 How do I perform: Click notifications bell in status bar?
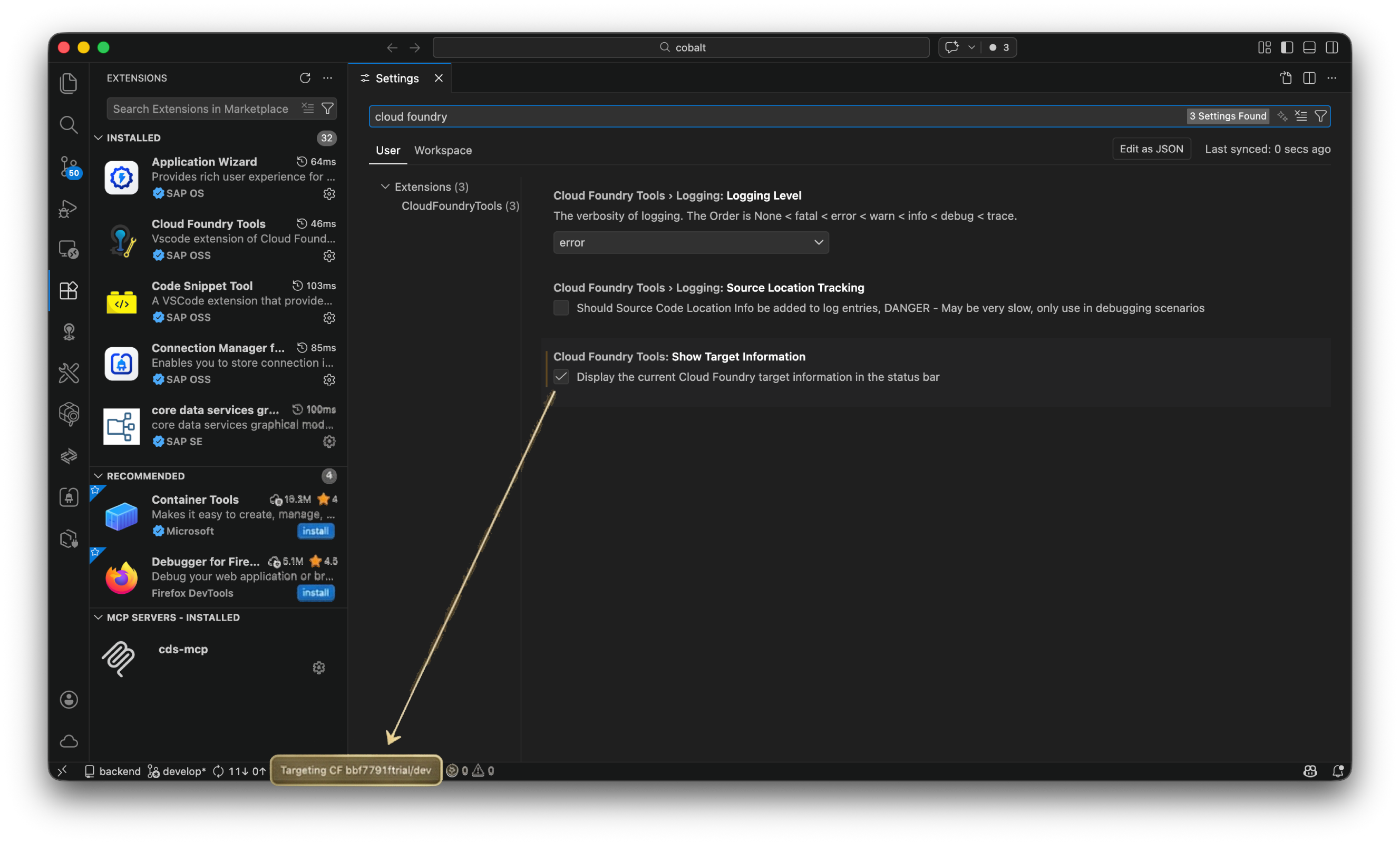pos(1338,771)
